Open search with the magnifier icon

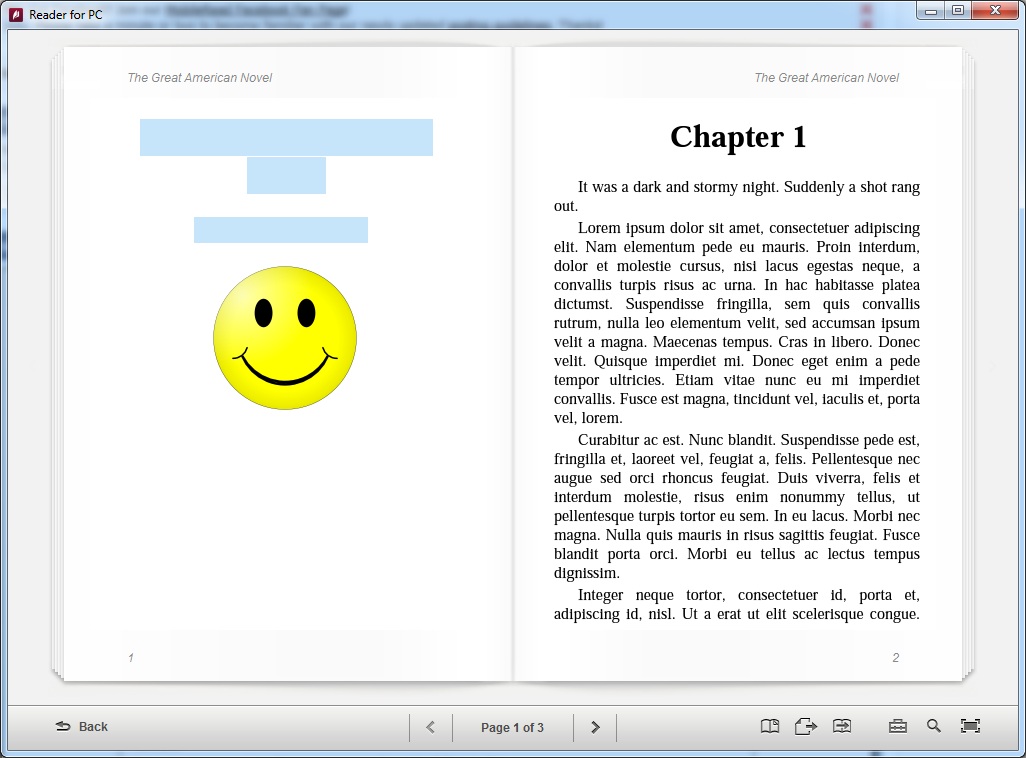(934, 726)
